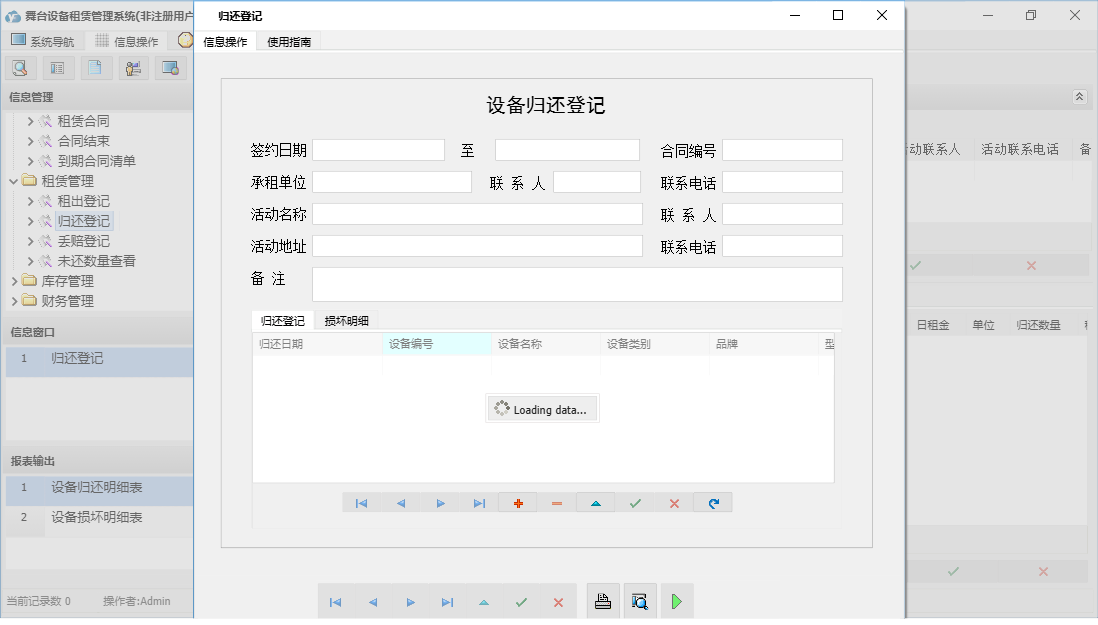Select the magnifier query icon in main toolbar

(20, 67)
